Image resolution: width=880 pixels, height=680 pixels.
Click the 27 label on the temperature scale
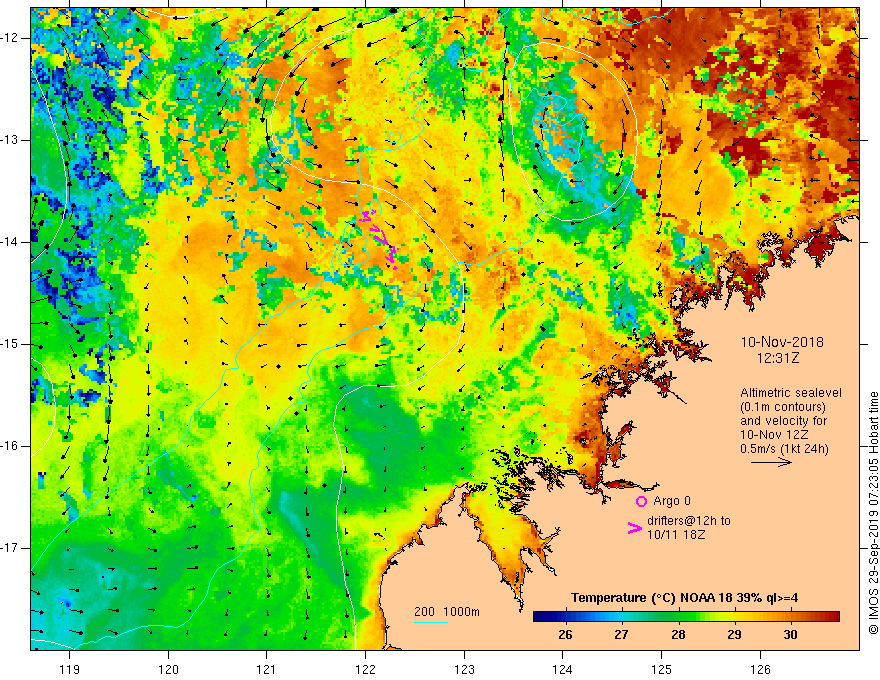point(621,635)
